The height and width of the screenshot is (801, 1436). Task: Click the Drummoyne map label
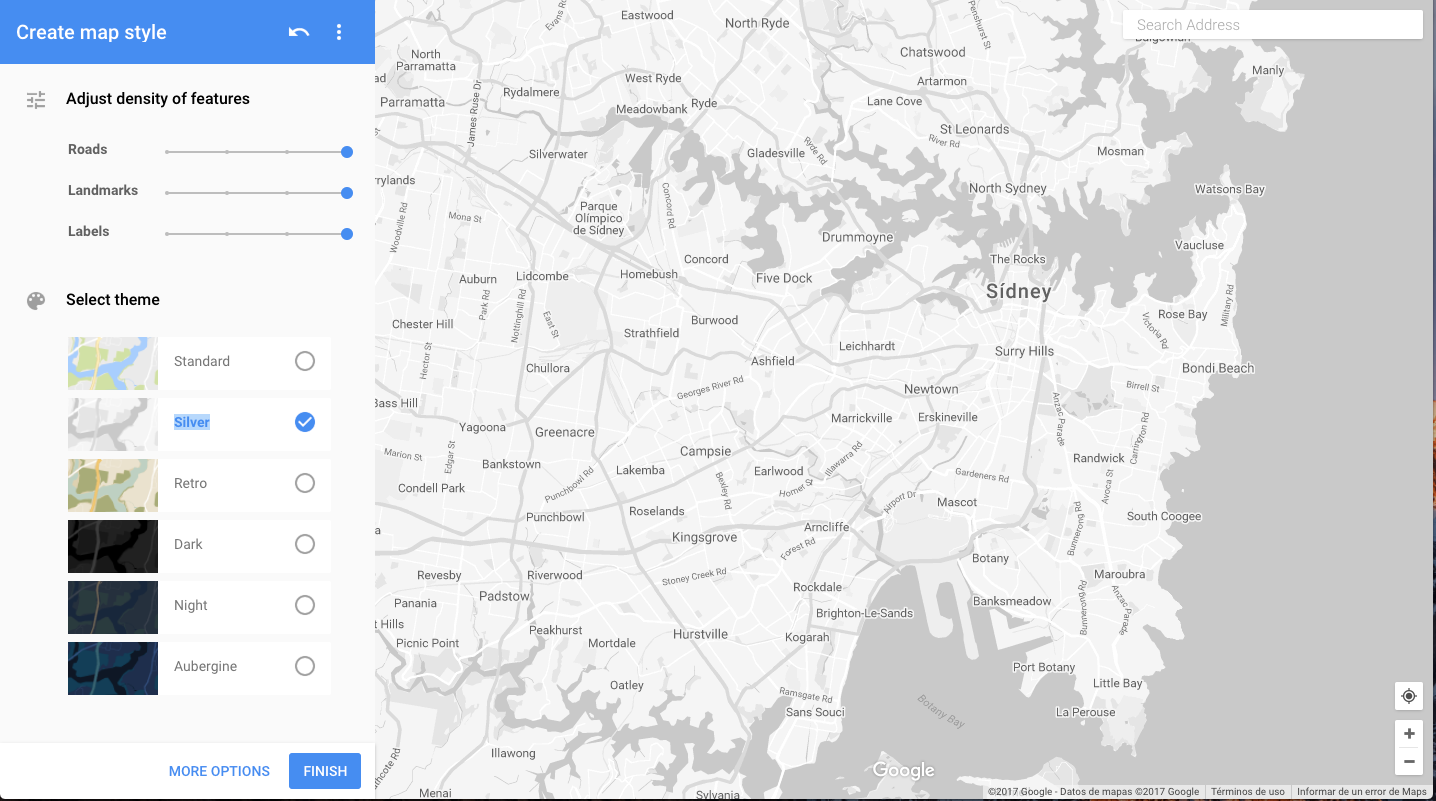click(857, 237)
